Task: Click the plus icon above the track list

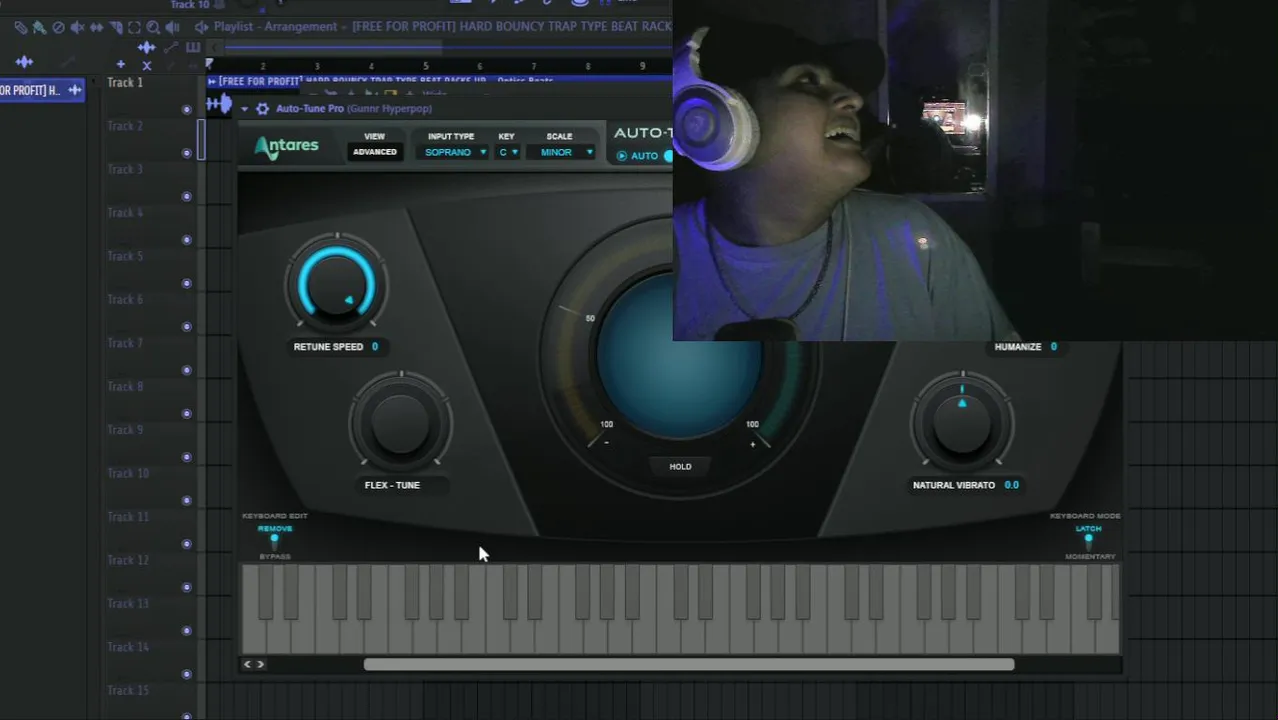Action: (121, 64)
